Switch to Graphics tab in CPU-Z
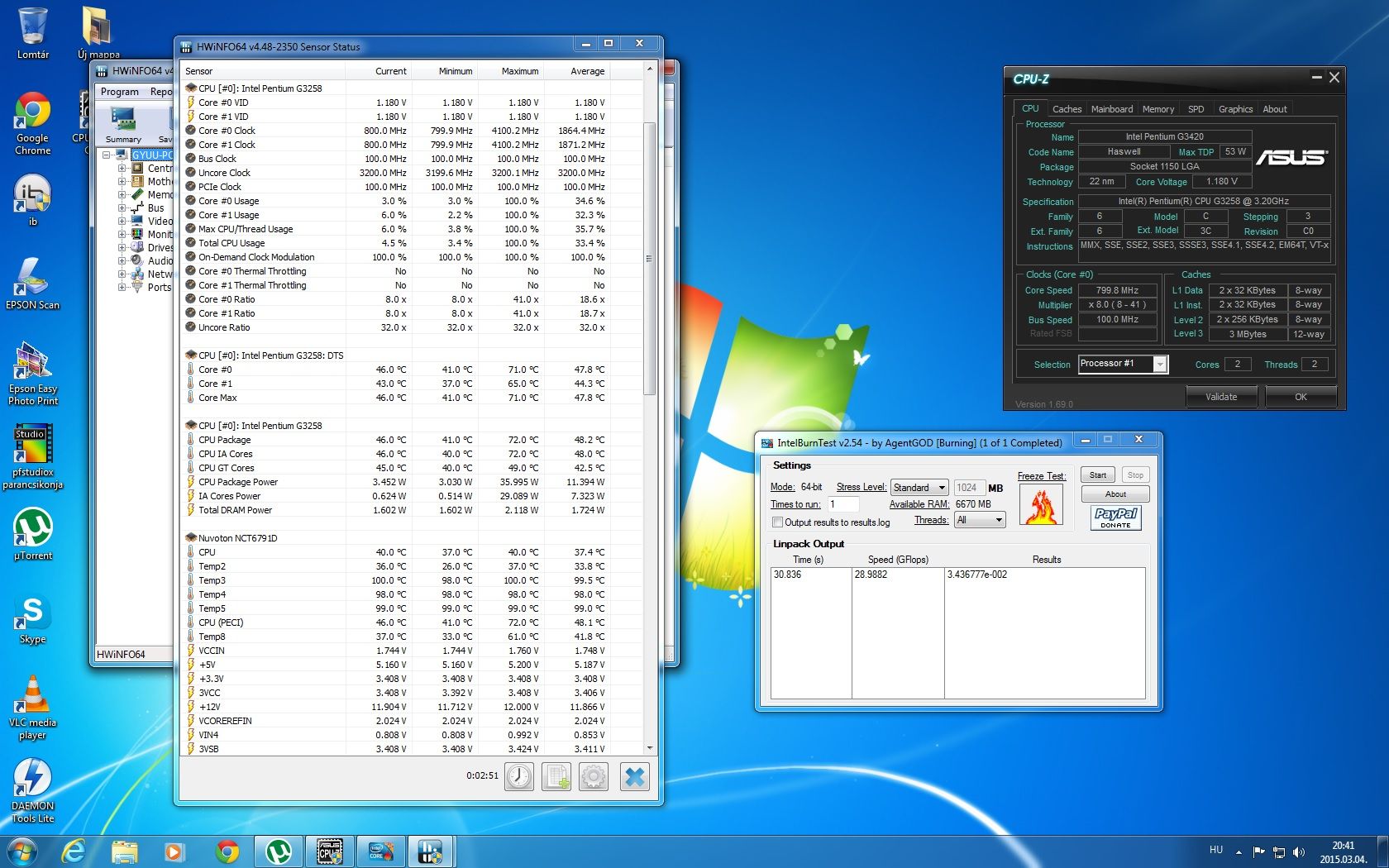This screenshot has height=868, width=1389. [1235, 109]
